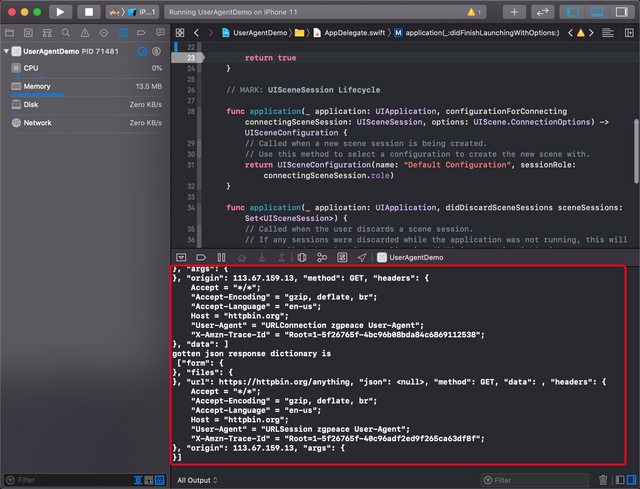
Task: Click the console Filter field
Action: [535, 480]
